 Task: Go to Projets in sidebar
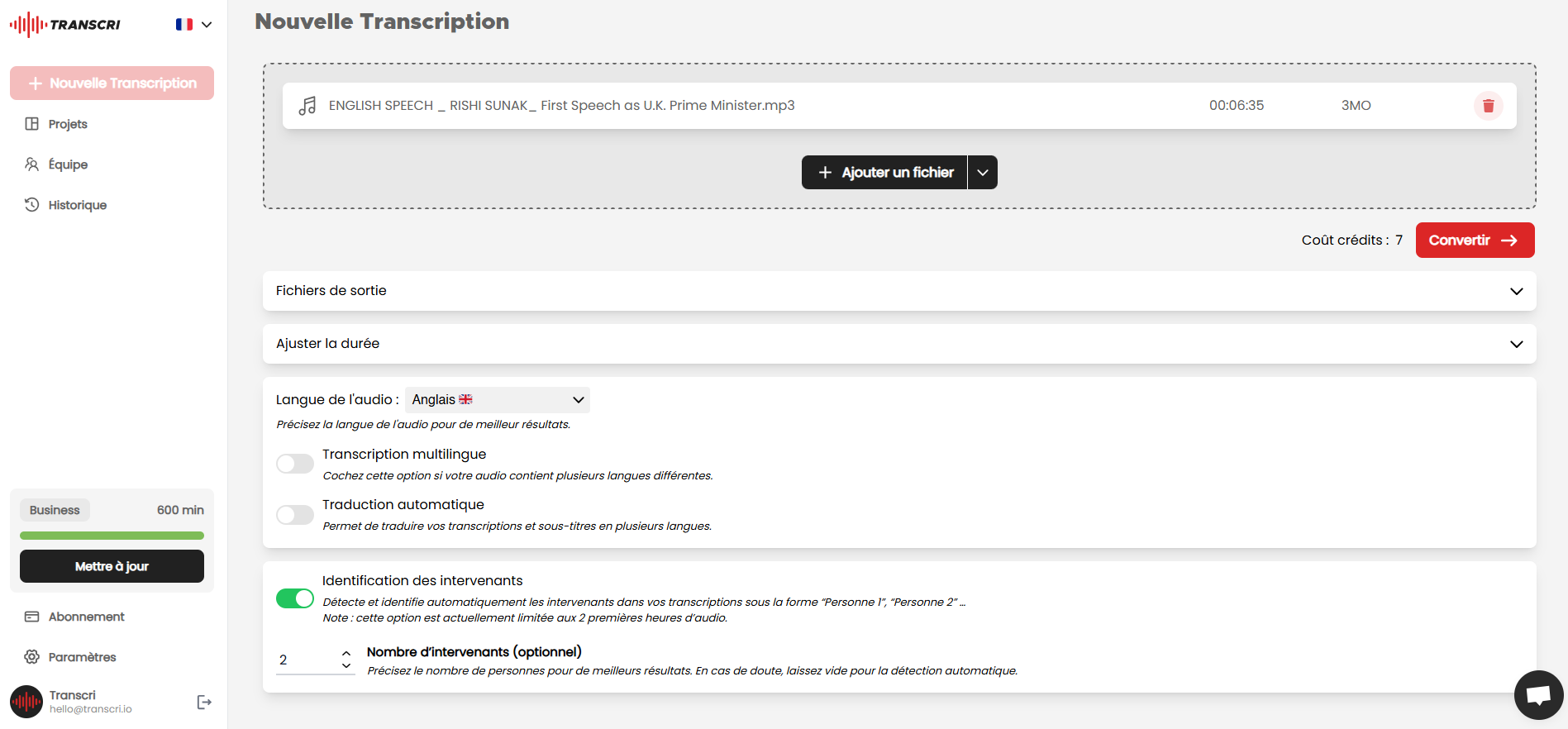tap(68, 124)
